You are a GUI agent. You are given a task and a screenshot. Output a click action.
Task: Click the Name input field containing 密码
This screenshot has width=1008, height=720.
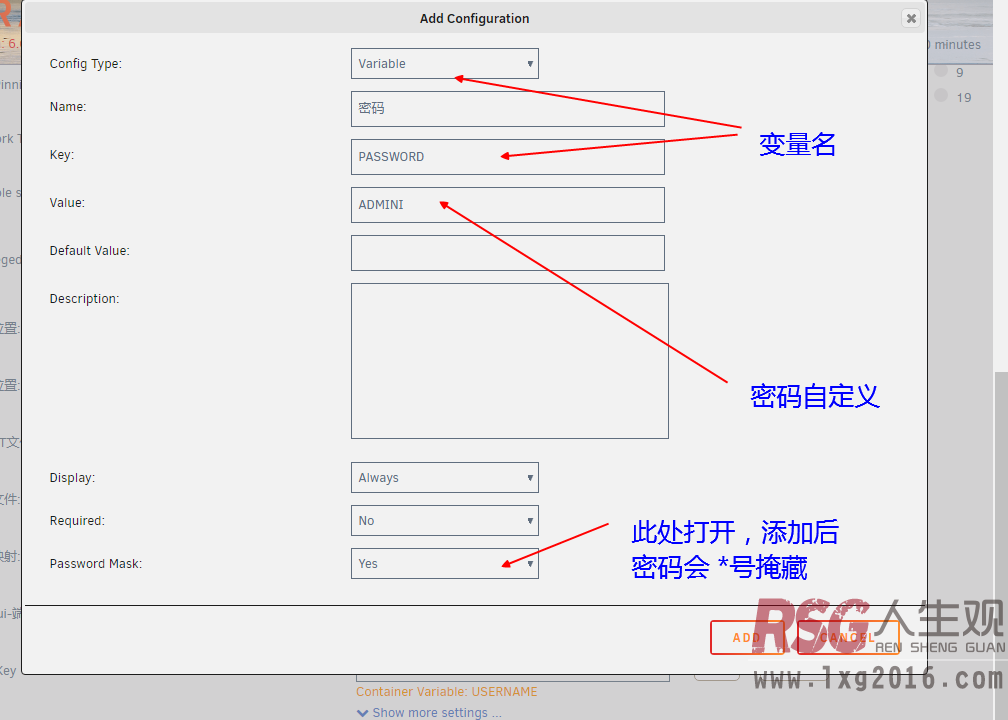(x=507, y=109)
